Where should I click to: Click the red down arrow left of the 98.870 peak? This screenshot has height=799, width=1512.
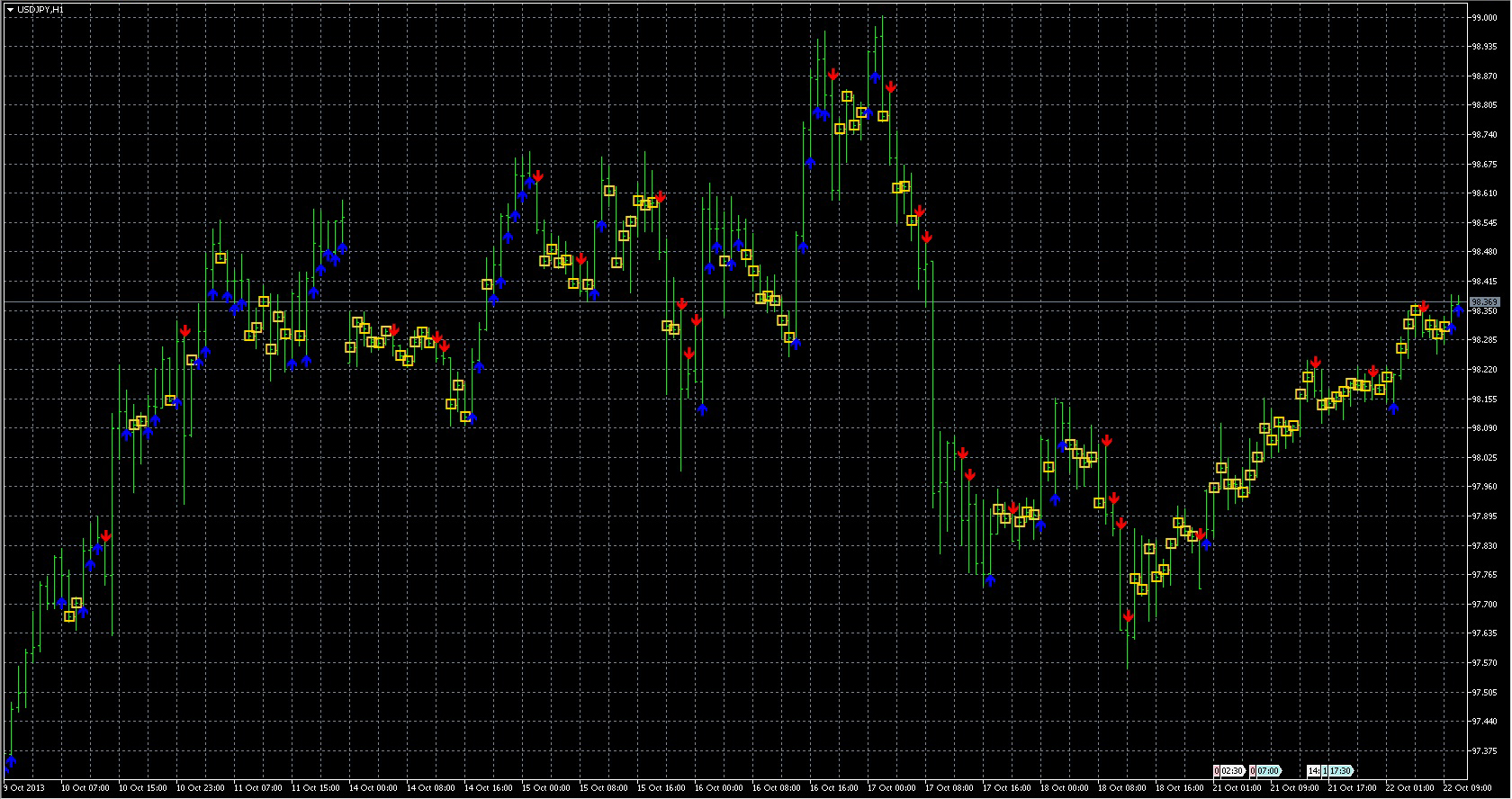click(833, 74)
